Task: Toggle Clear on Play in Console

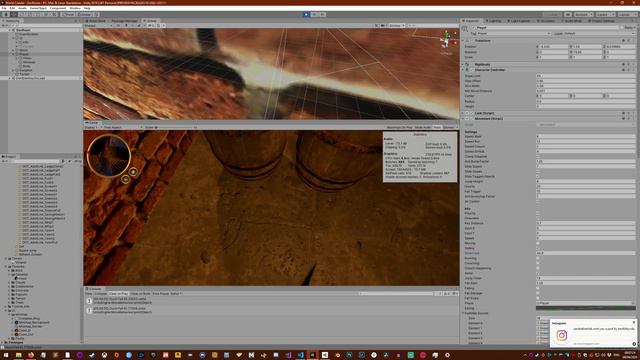Action: (x=119, y=293)
